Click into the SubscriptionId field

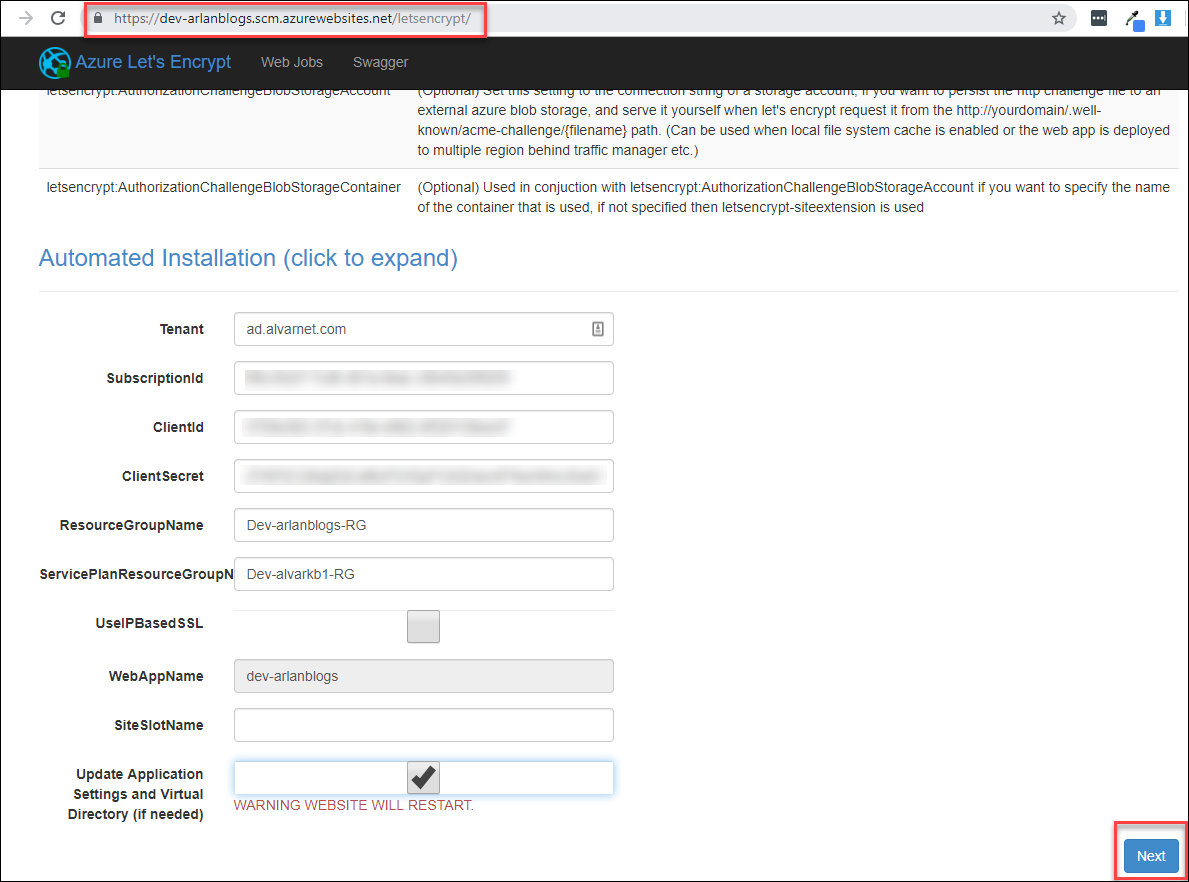click(x=423, y=378)
